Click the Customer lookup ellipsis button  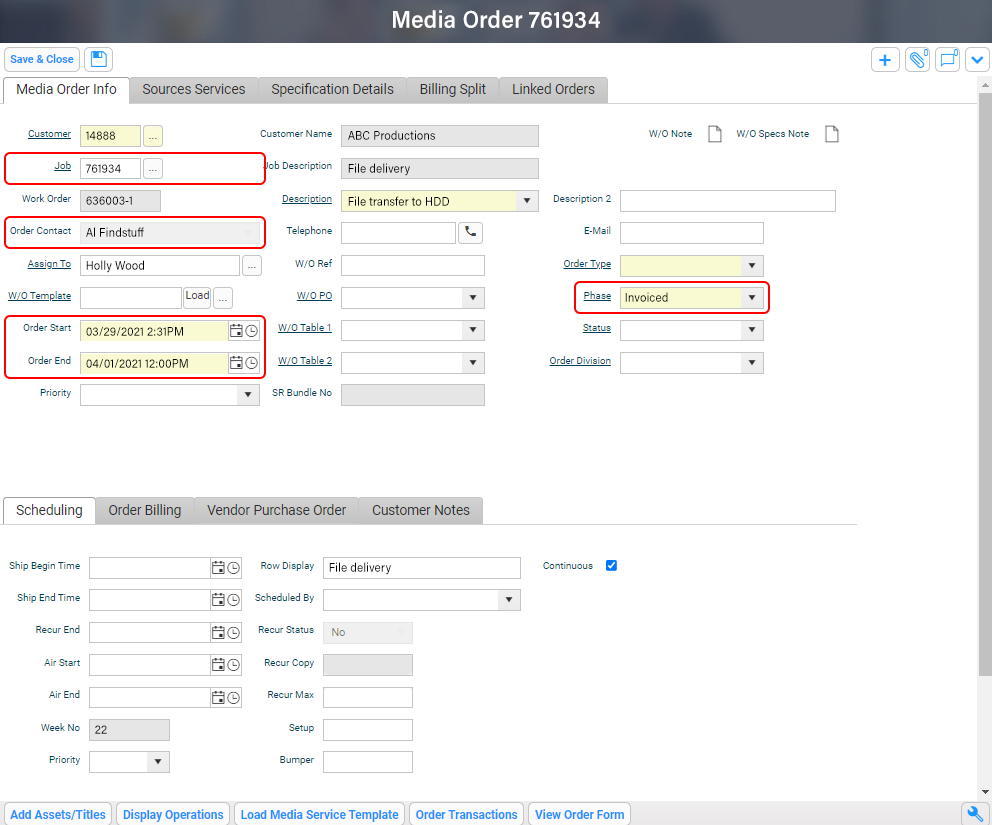point(154,135)
